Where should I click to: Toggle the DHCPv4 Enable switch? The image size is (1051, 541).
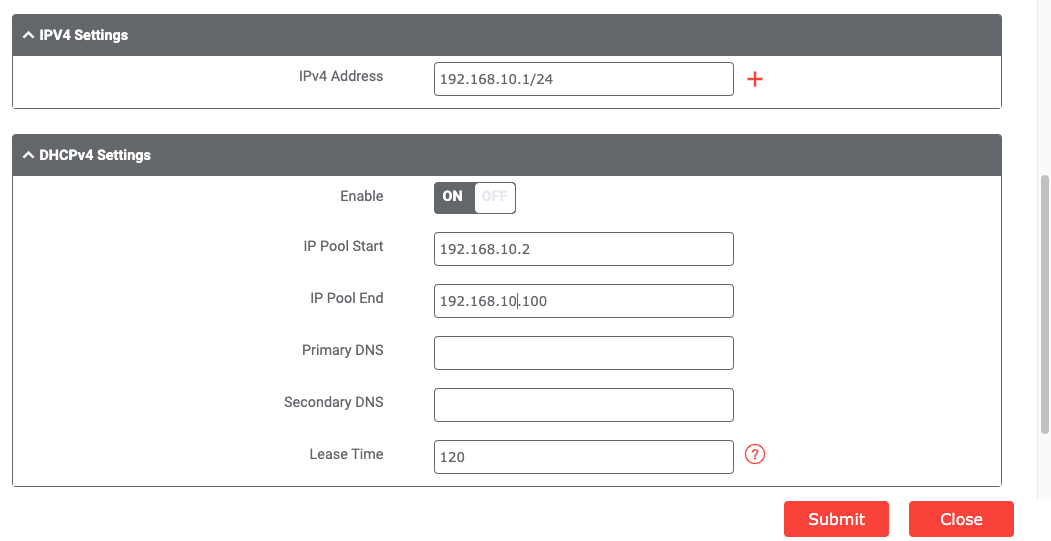click(475, 197)
